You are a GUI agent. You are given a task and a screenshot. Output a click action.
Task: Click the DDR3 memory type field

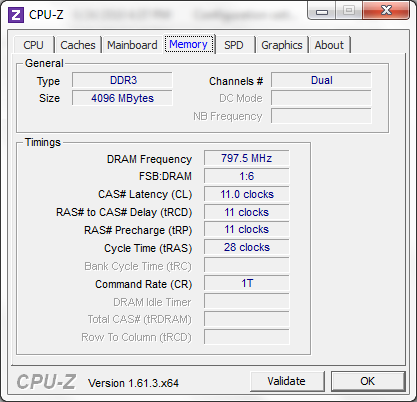click(x=122, y=80)
